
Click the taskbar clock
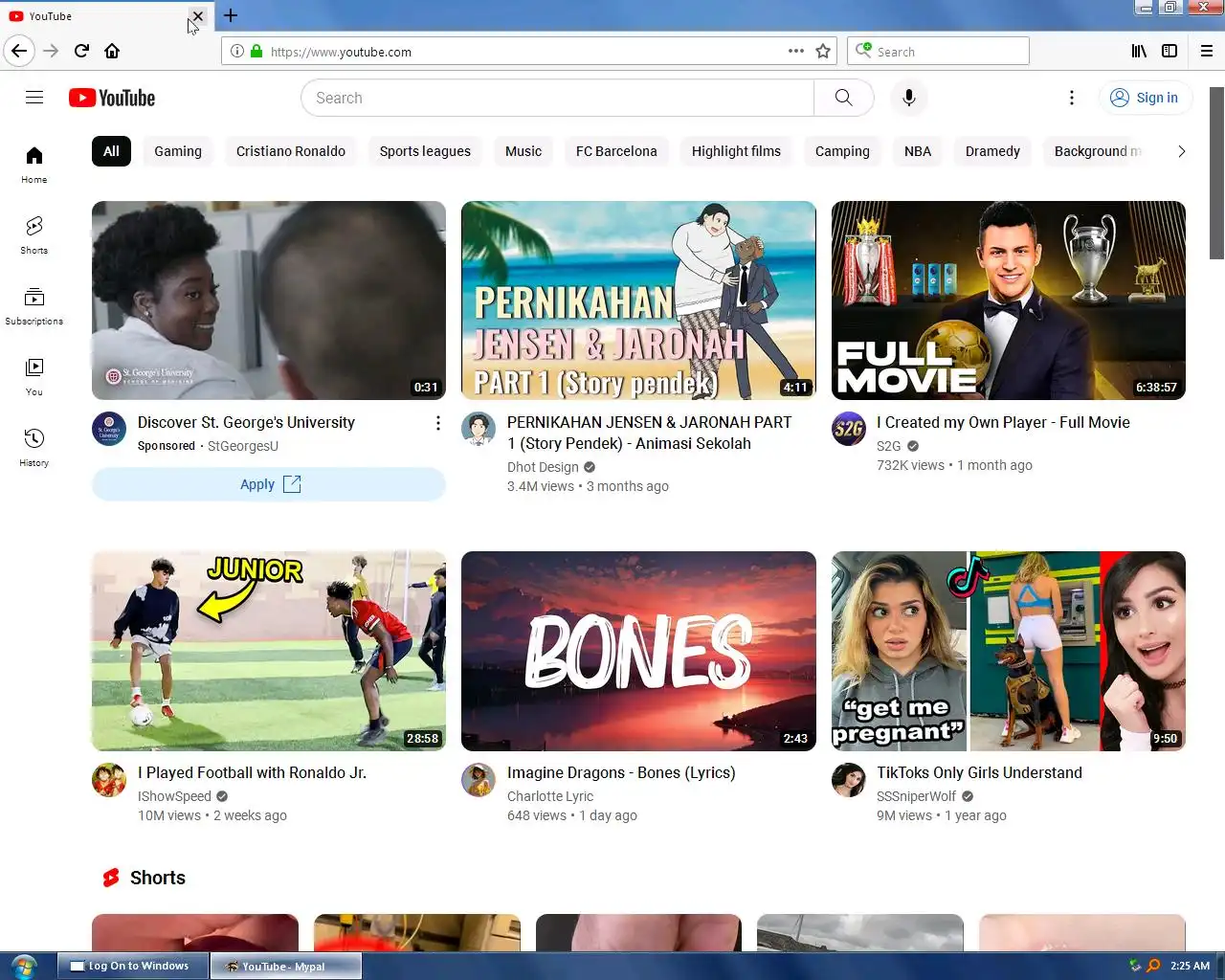(1190, 966)
